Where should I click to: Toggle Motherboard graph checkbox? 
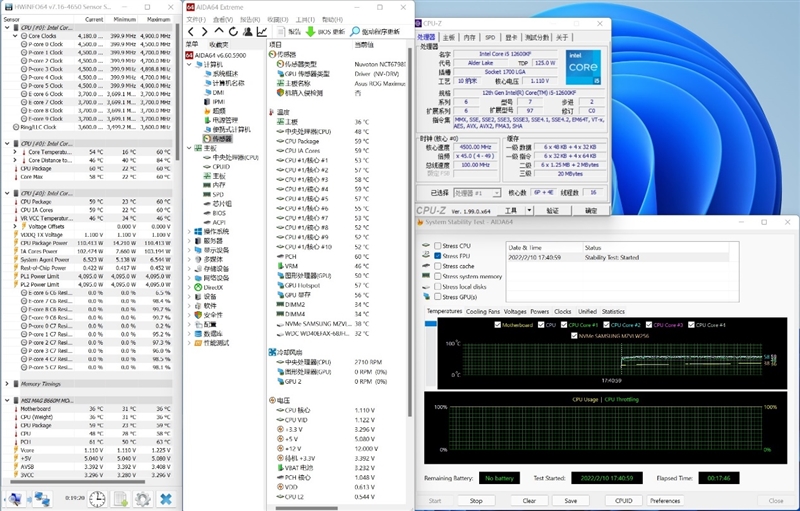[497, 325]
